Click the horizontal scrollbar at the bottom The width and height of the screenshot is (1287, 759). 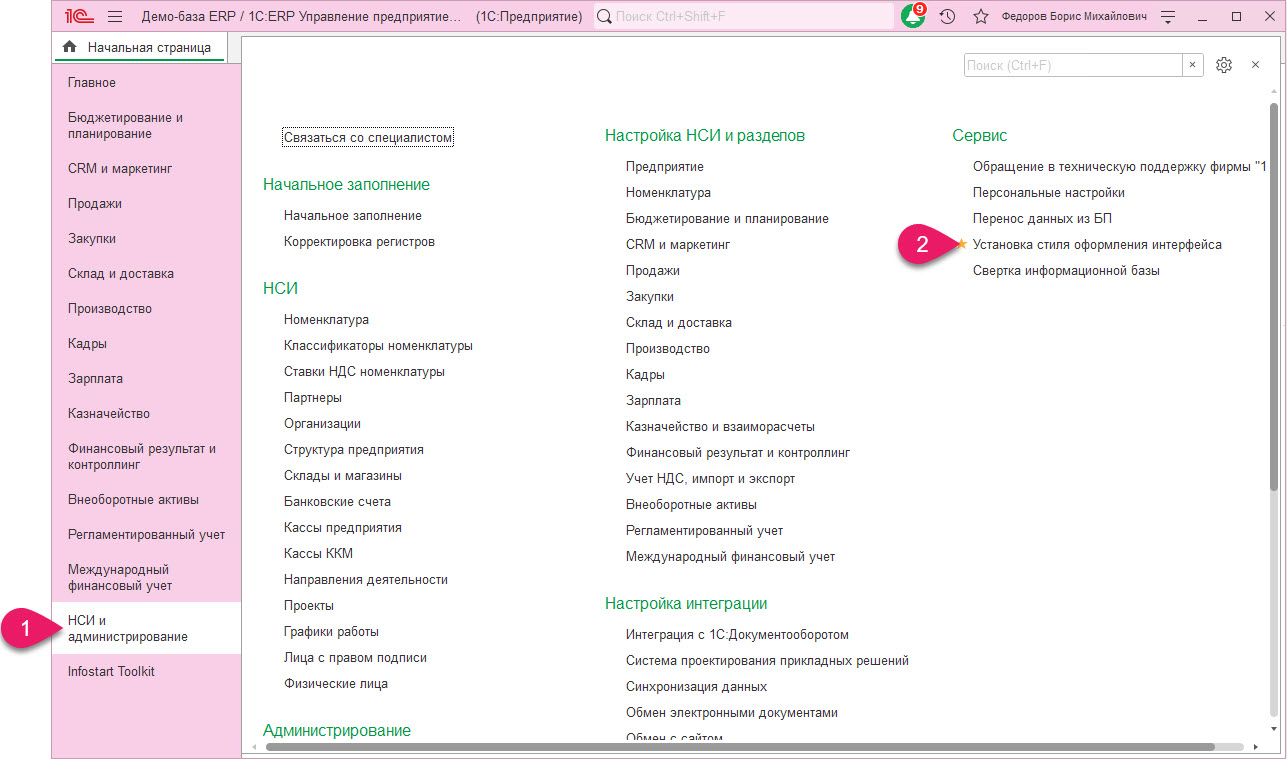741,746
